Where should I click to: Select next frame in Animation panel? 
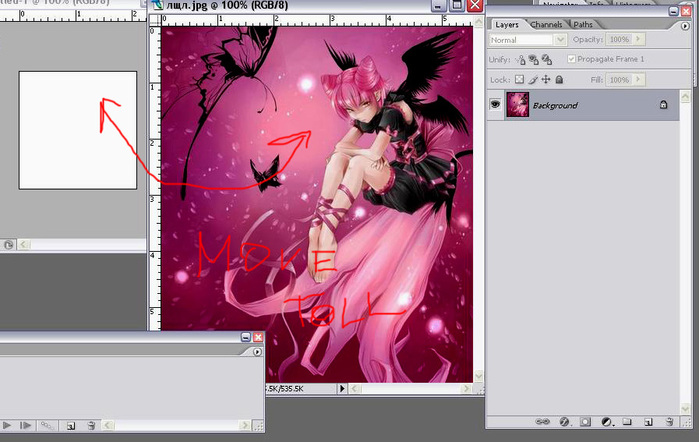[25, 425]
